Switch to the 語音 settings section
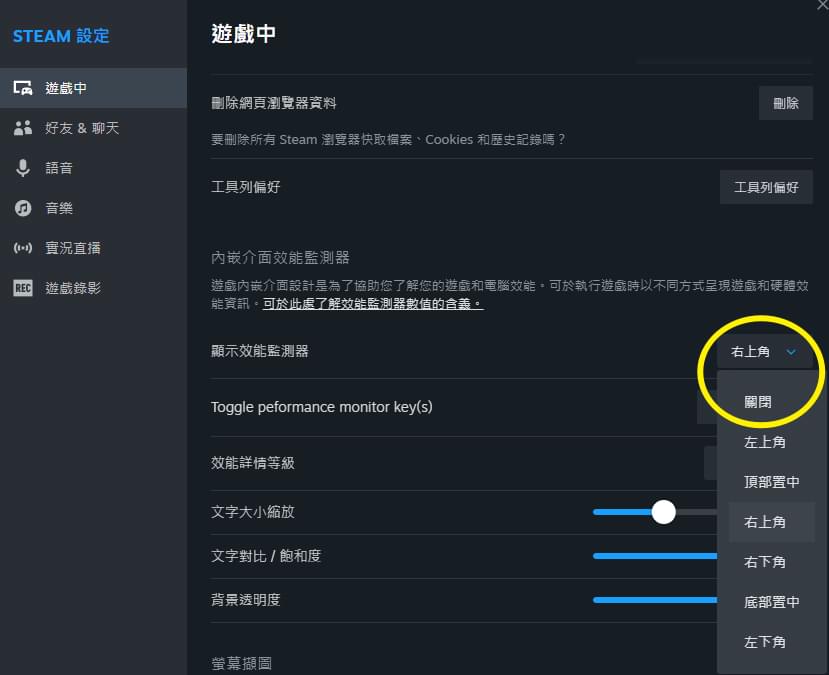The image size is (829, 675). pos(93,168)
